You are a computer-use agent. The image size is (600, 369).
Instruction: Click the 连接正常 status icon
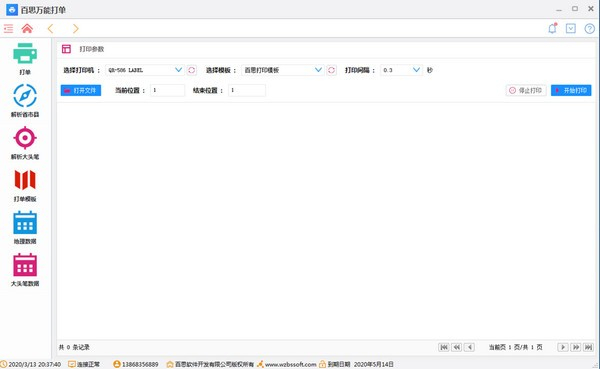[72, 364]
